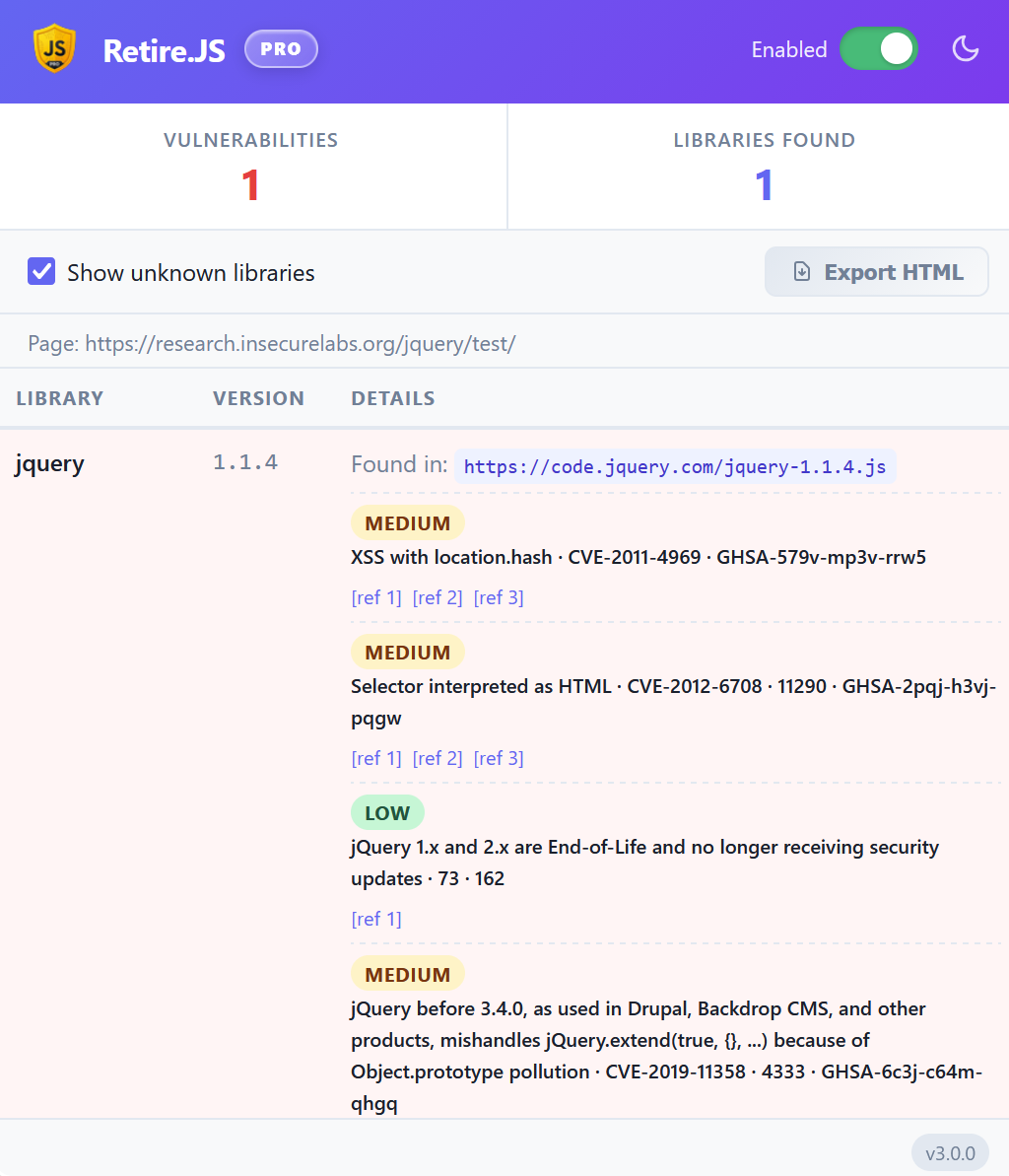The height and width of the screenshot is (1176, 1009).
Task: Click the LOW severity badge
Action: [x=387, y=812]
